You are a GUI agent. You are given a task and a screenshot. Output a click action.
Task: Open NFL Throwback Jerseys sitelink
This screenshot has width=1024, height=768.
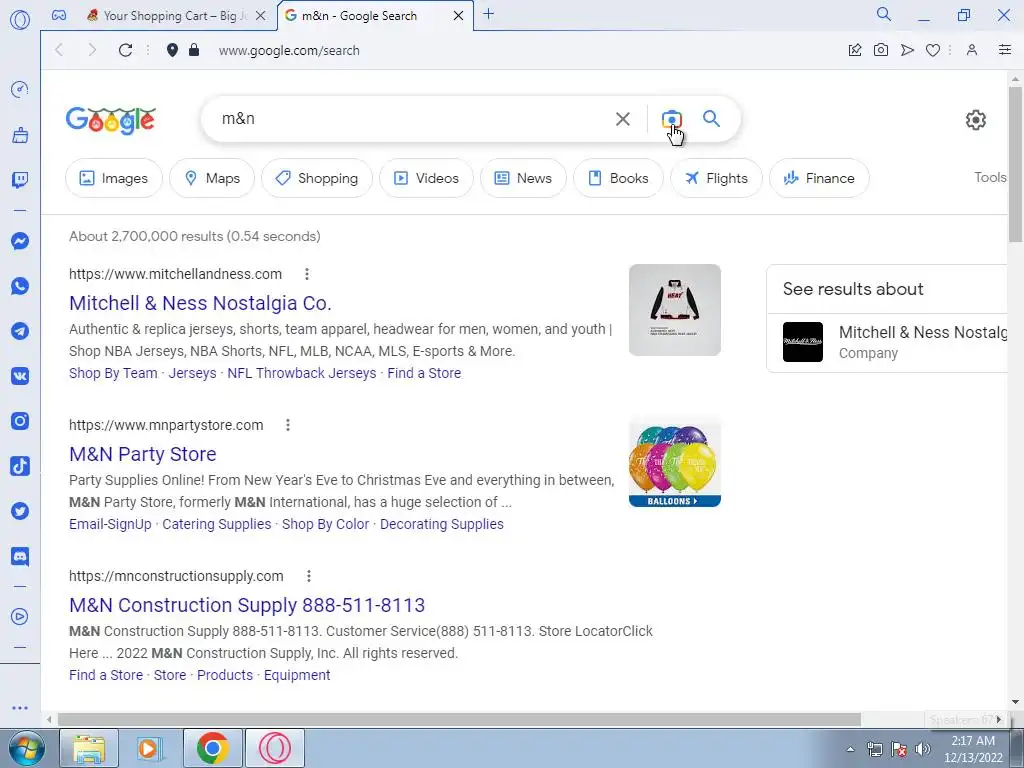[x=302, y=373]
